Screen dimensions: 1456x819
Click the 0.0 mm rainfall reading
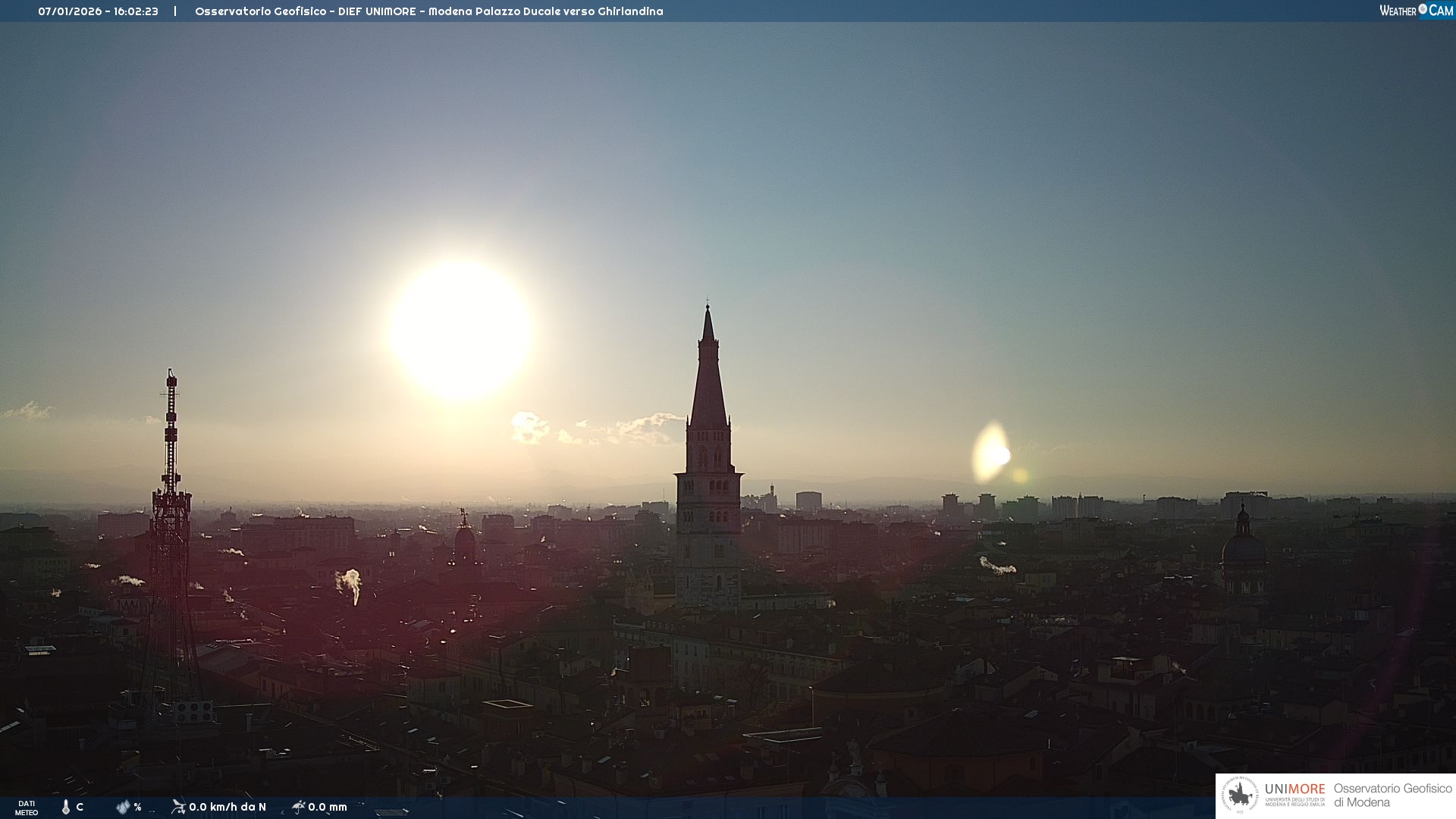coord(328,807)
